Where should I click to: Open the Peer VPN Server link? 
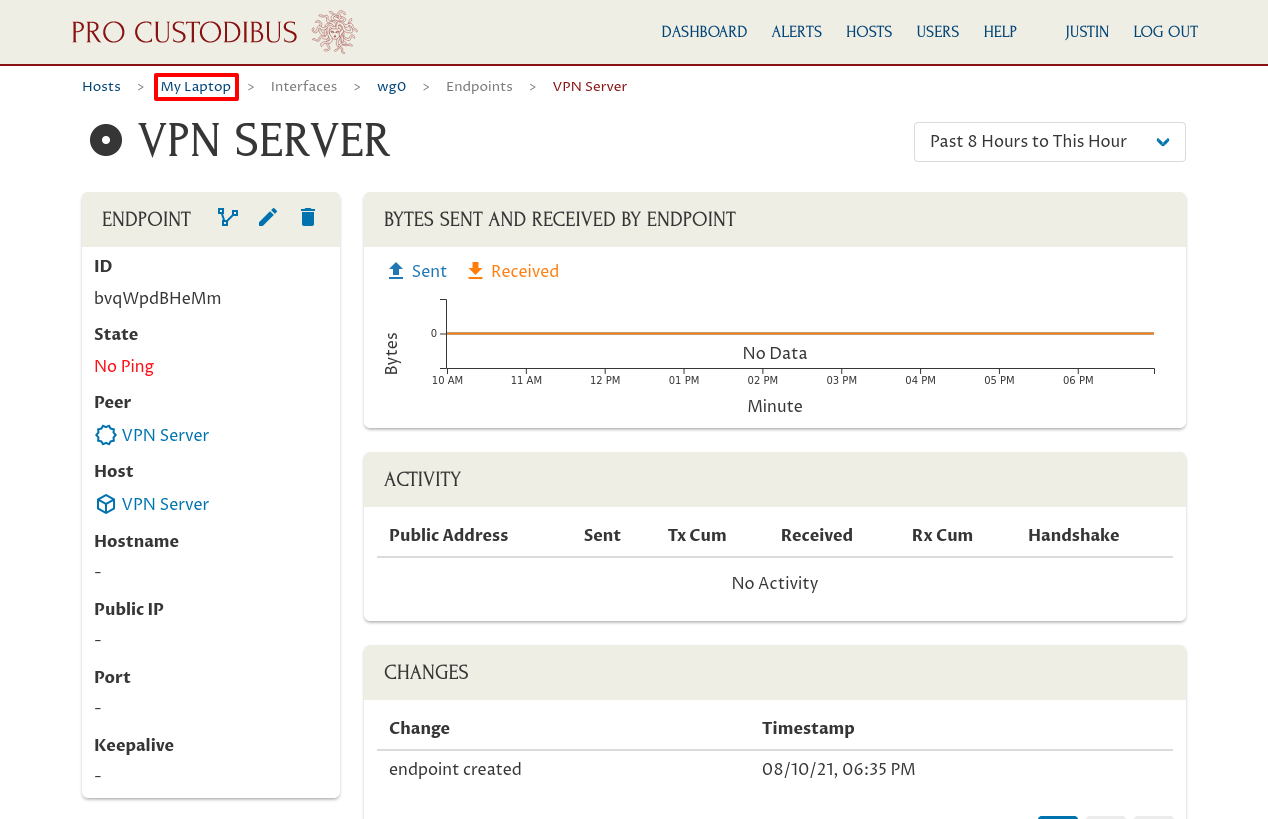(x=165, y=435)
